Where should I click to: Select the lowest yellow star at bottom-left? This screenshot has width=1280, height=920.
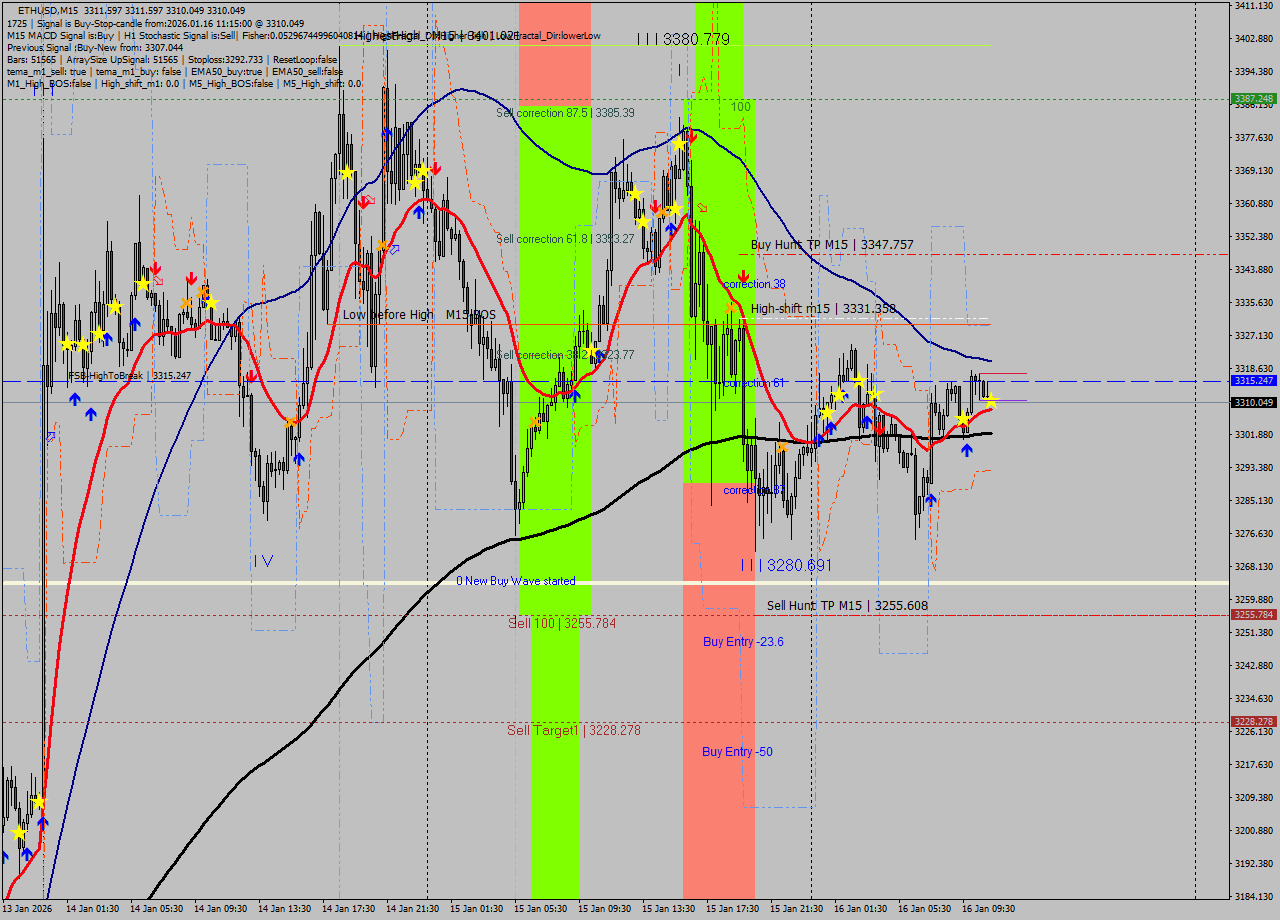point(18,832)
